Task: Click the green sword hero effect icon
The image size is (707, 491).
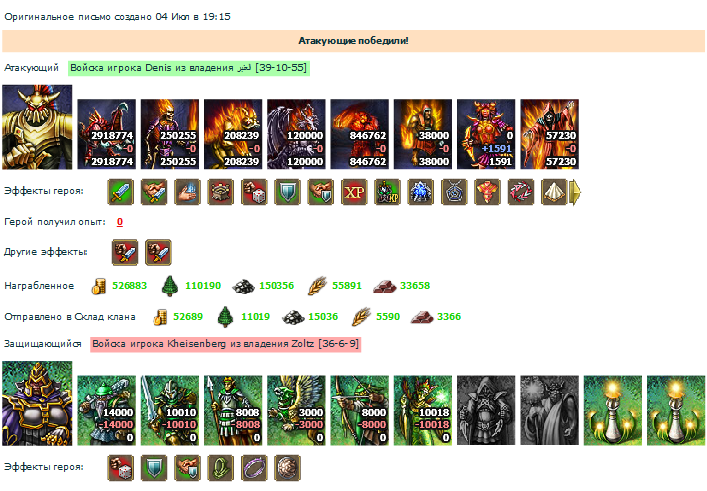Action: (x=120, y=192)
